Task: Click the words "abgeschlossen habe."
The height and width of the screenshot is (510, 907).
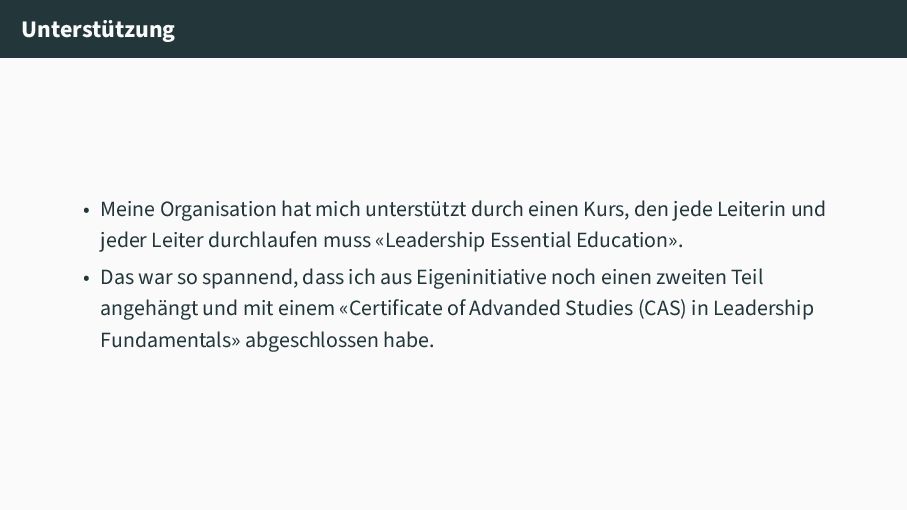Action: (340, 340)
